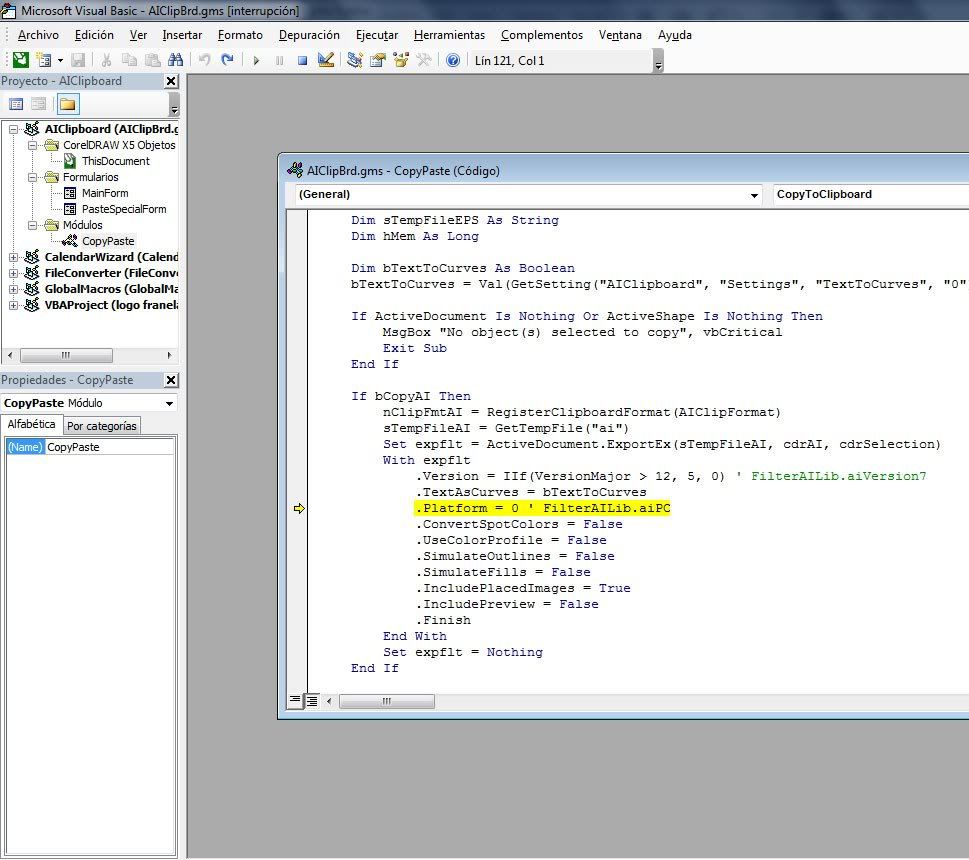Toggle Folders view in Project panel

(68, 104)
